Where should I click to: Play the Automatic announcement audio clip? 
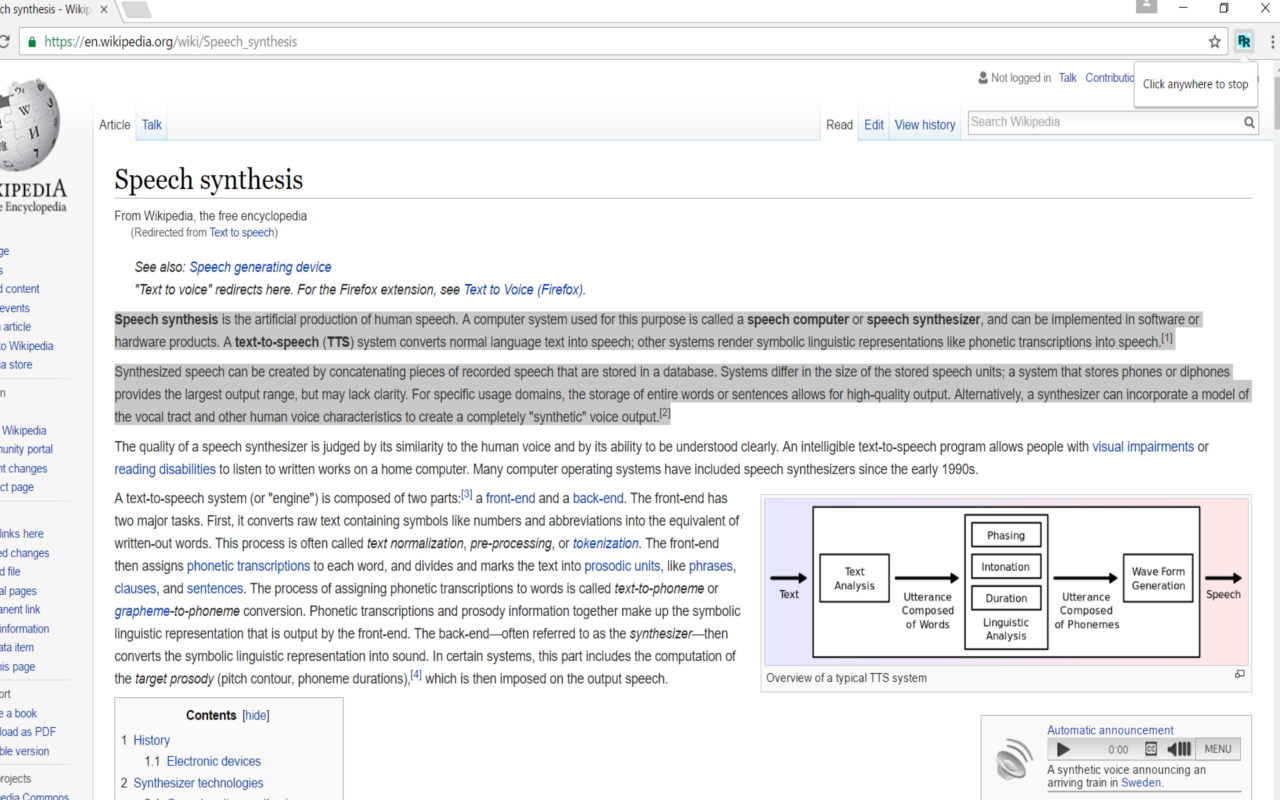(x=1063, y=749)
